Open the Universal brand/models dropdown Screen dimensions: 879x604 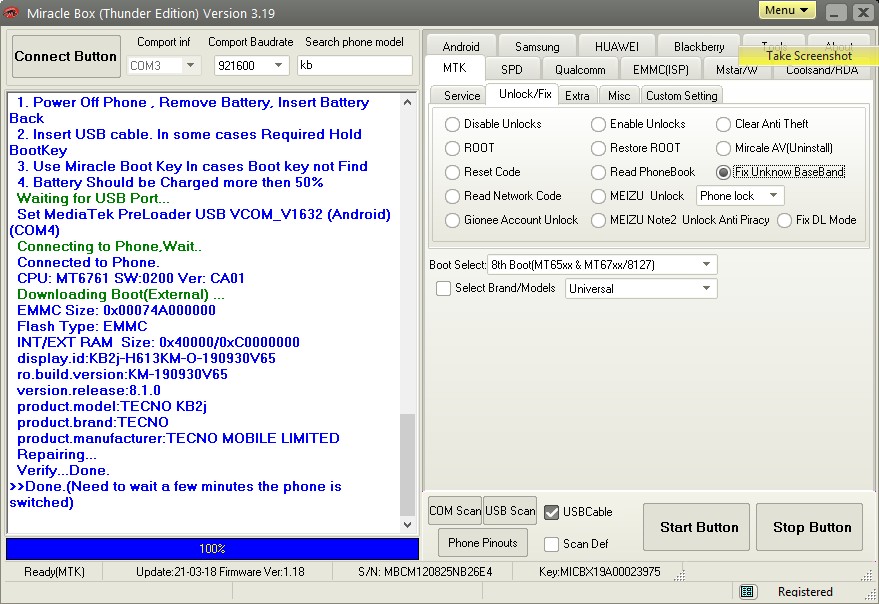tap(706, 289)
